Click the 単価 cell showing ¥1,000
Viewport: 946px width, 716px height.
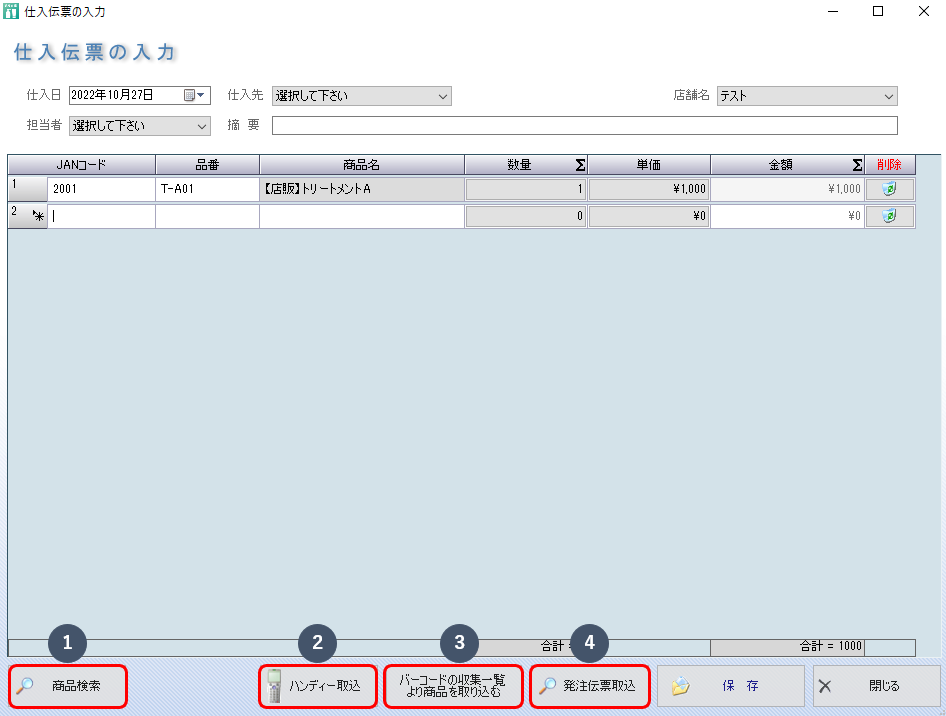[648, 189]
